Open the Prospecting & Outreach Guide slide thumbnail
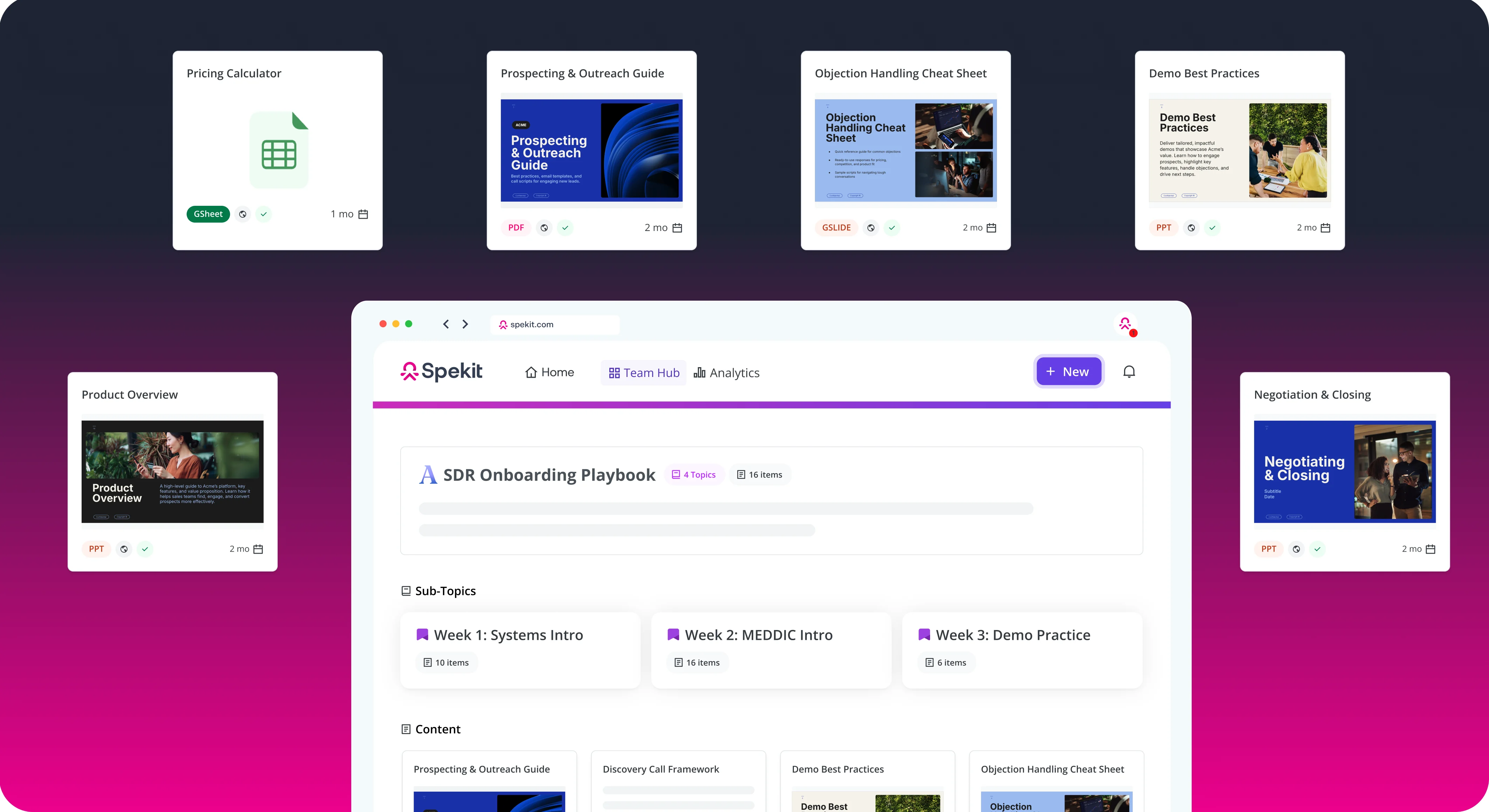 coord(591,150)
